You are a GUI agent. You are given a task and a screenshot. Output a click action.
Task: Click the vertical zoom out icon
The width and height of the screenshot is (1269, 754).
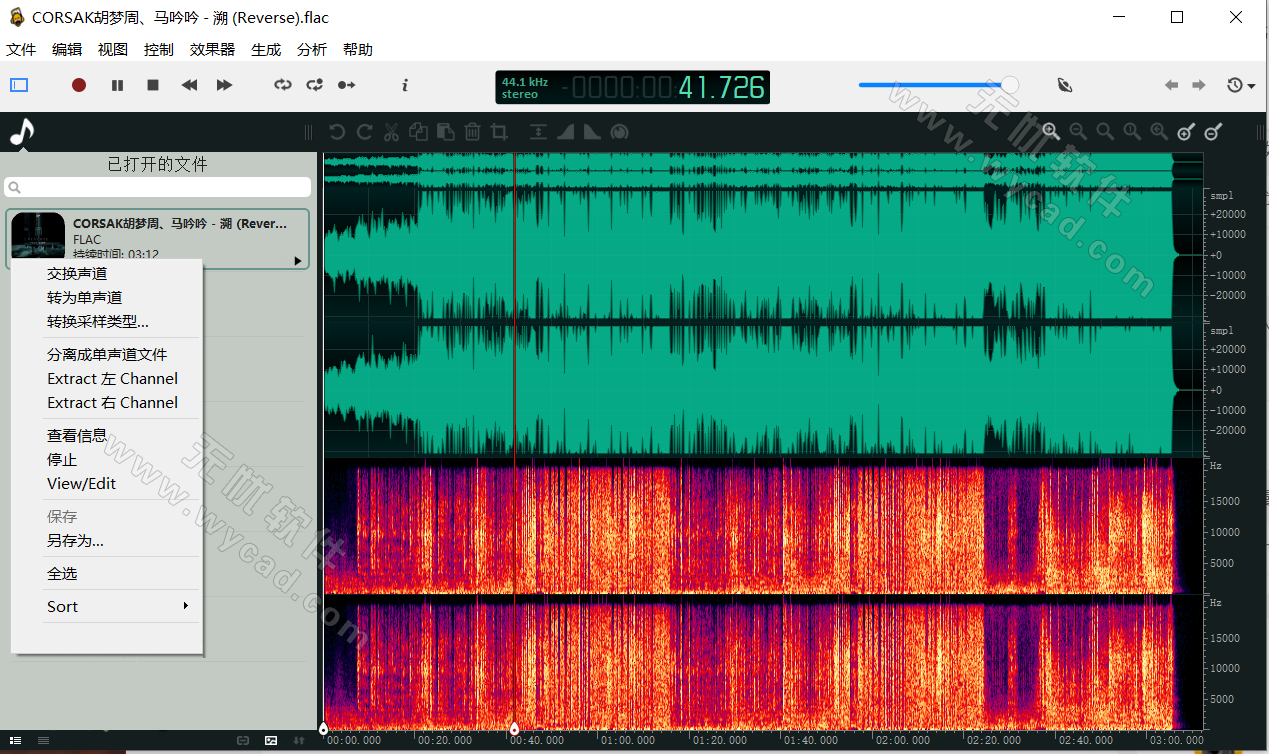1214,131
